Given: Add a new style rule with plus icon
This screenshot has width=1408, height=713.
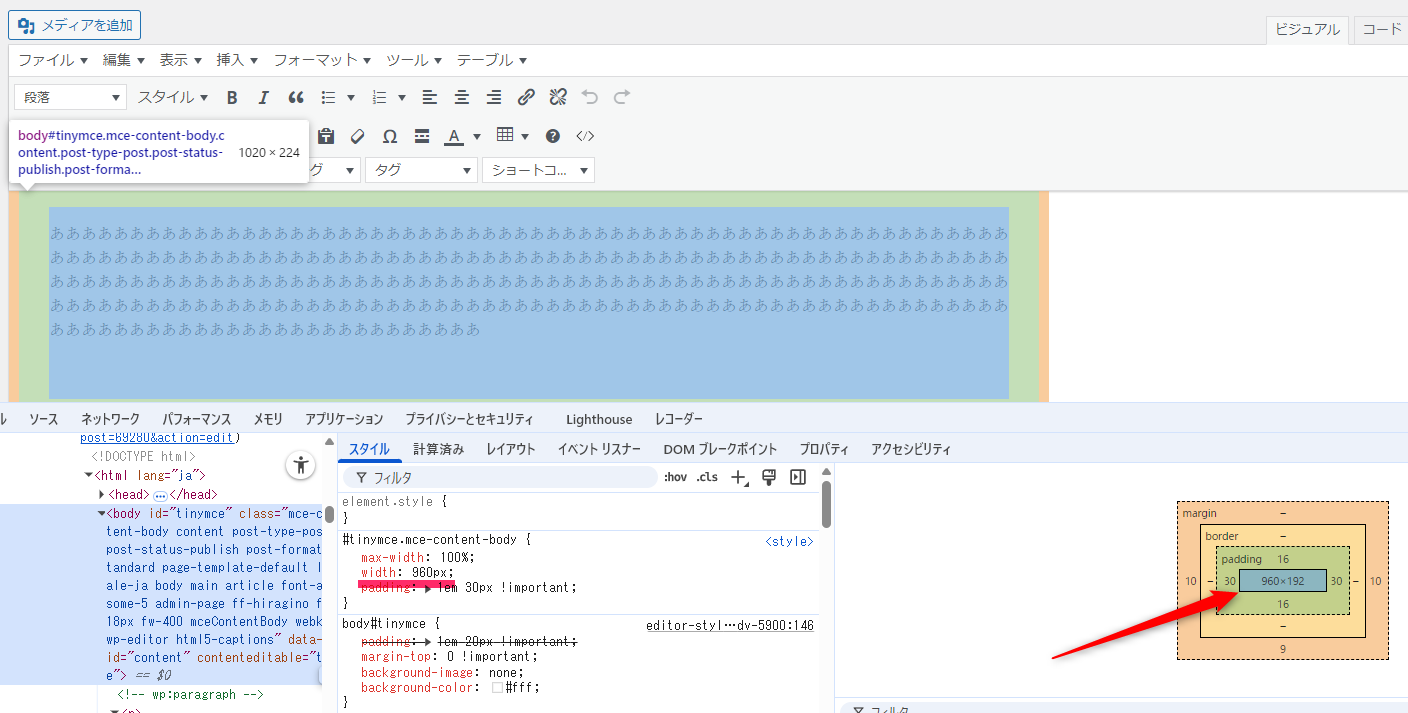Looking at the screenshot, I should 739,477.
